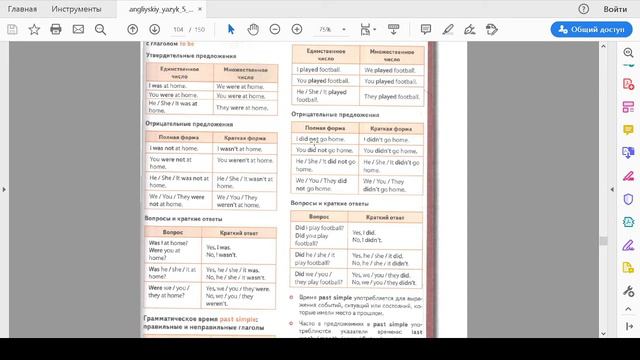Open the Compress PDF icon in right panel
Screen dimensions: 640x360
click(629, 222)
